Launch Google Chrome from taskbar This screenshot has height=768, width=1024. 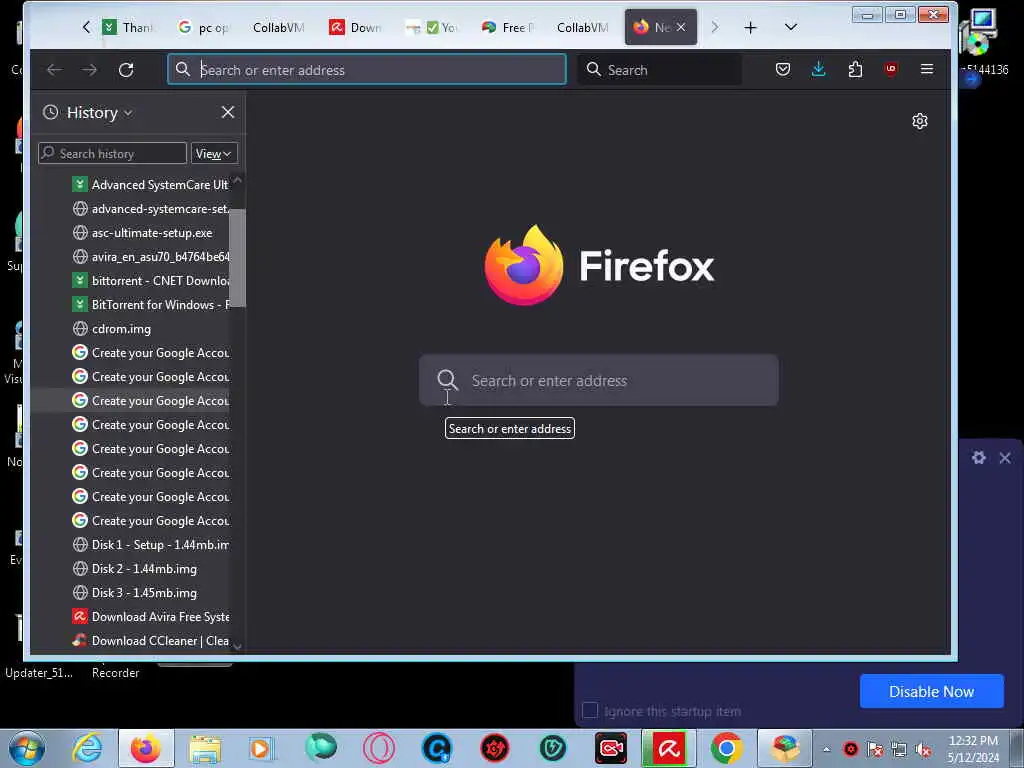coord(726,748)
